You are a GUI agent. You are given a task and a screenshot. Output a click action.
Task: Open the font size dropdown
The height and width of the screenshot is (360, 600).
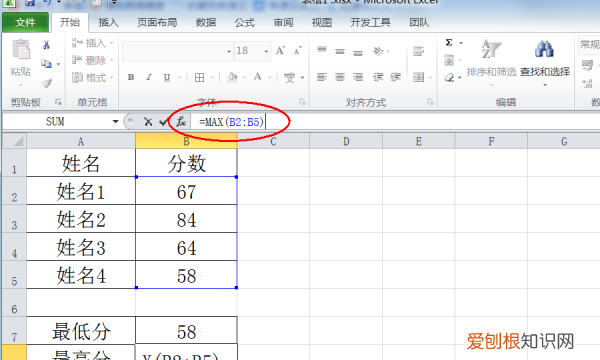tap(266, 51)
